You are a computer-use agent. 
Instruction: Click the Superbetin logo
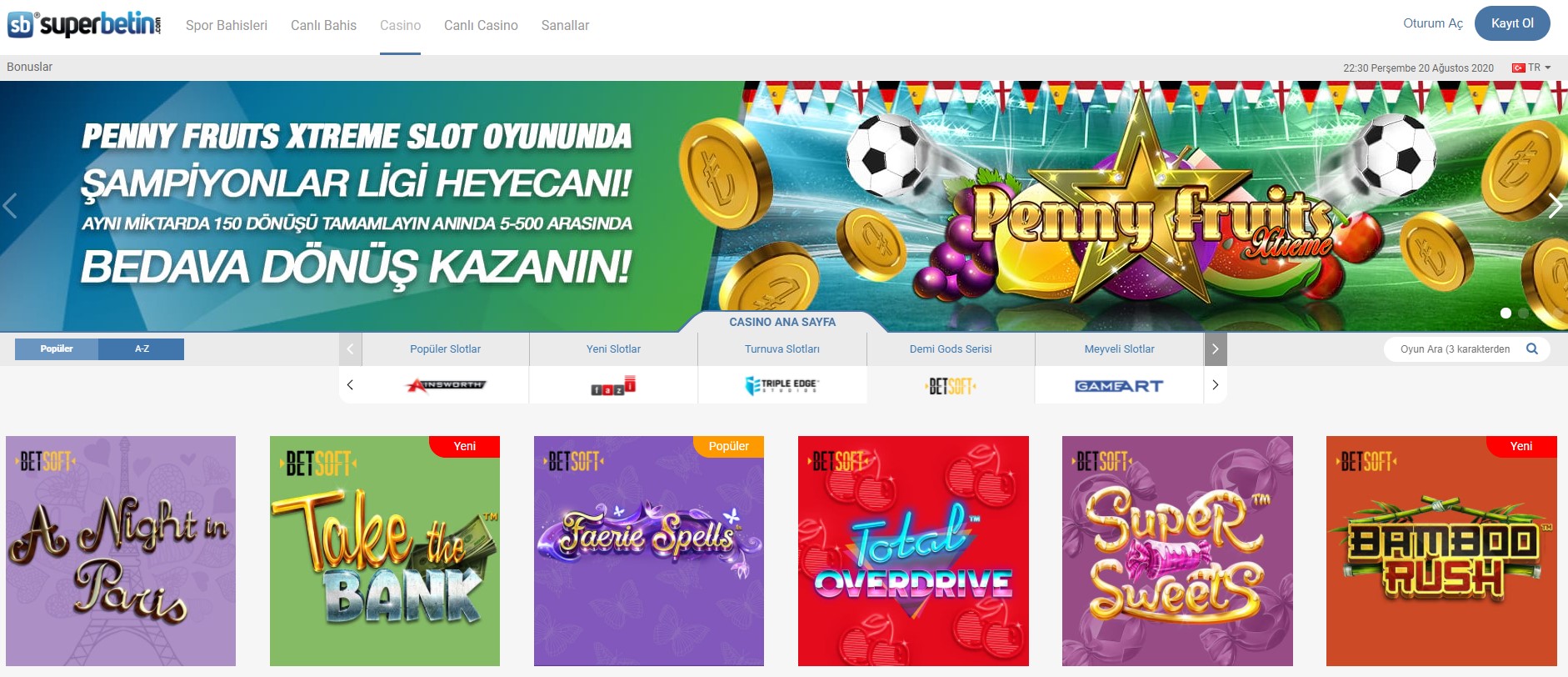pos(84,24)
